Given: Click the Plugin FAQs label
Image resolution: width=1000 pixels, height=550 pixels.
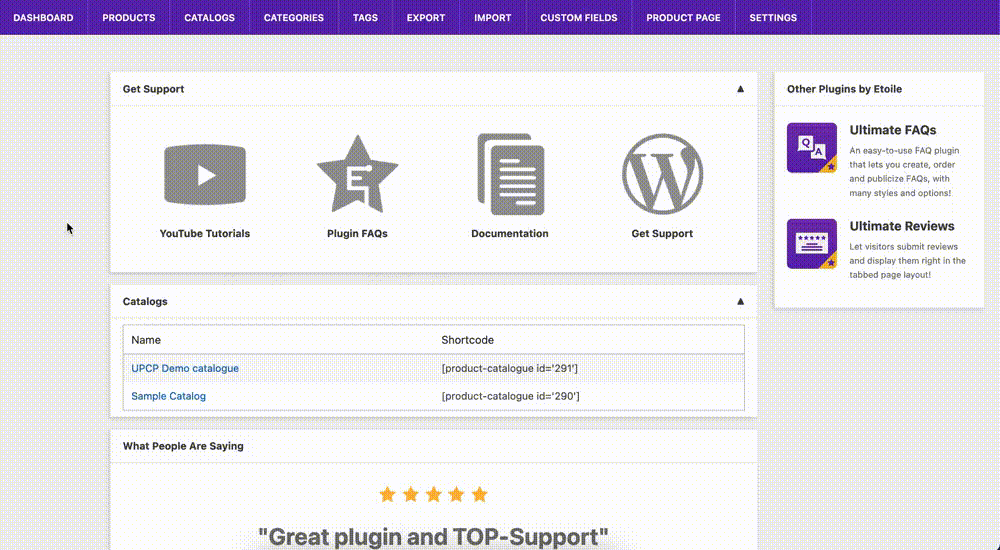Looking at the screenshot, I should tap(357, 234).
